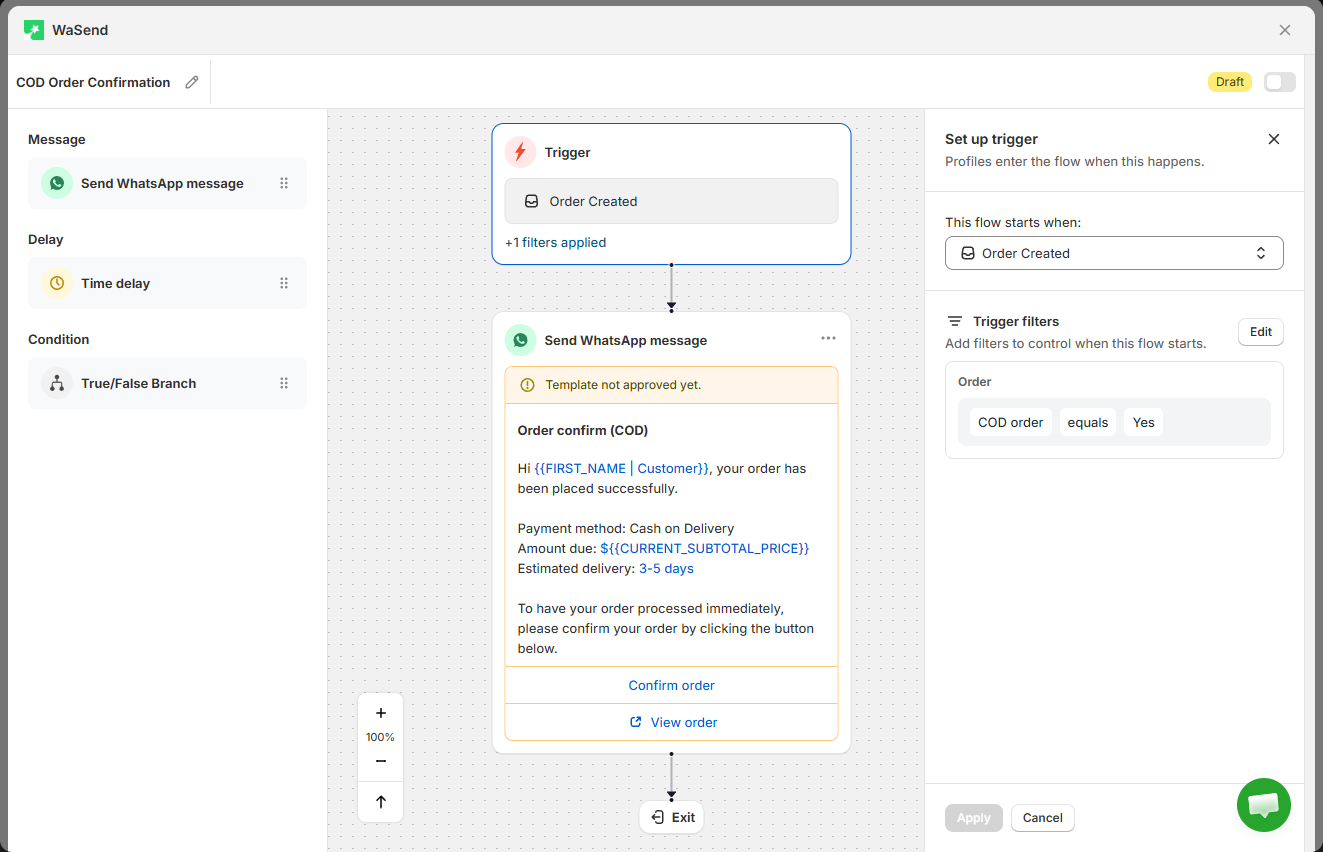1323x852 pixels.
Task: Click the Draft status badge
Action: pyautogui.click(x=1230, y=82)
